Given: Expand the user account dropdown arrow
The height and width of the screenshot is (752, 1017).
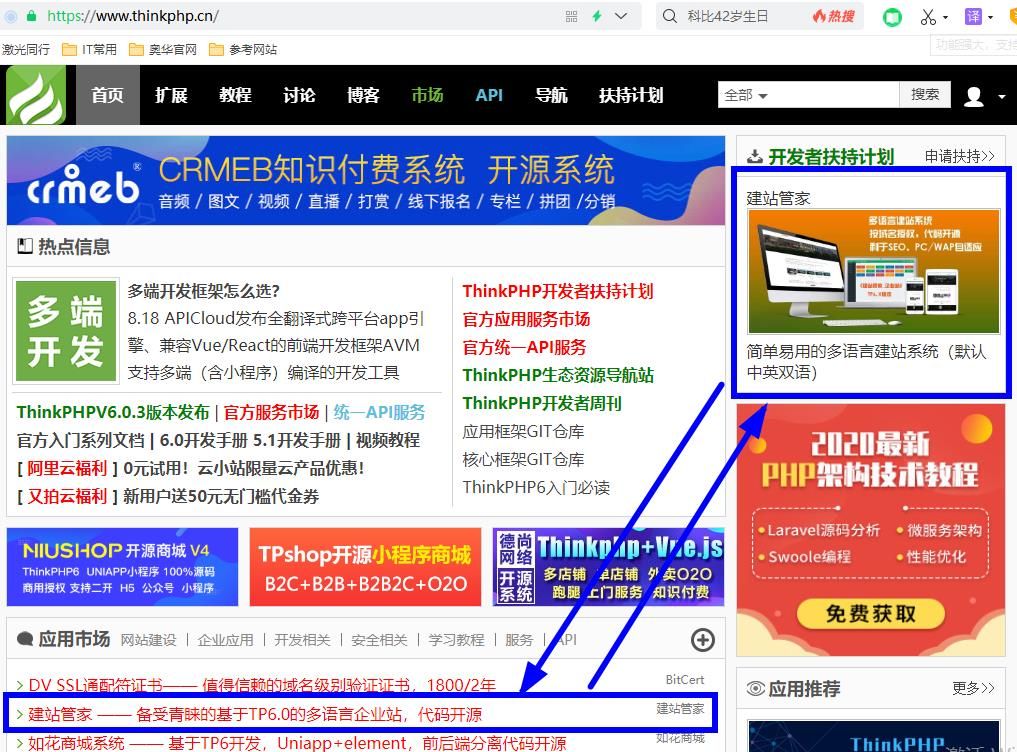Looking at the screenshot, I should click(1002, 97).
